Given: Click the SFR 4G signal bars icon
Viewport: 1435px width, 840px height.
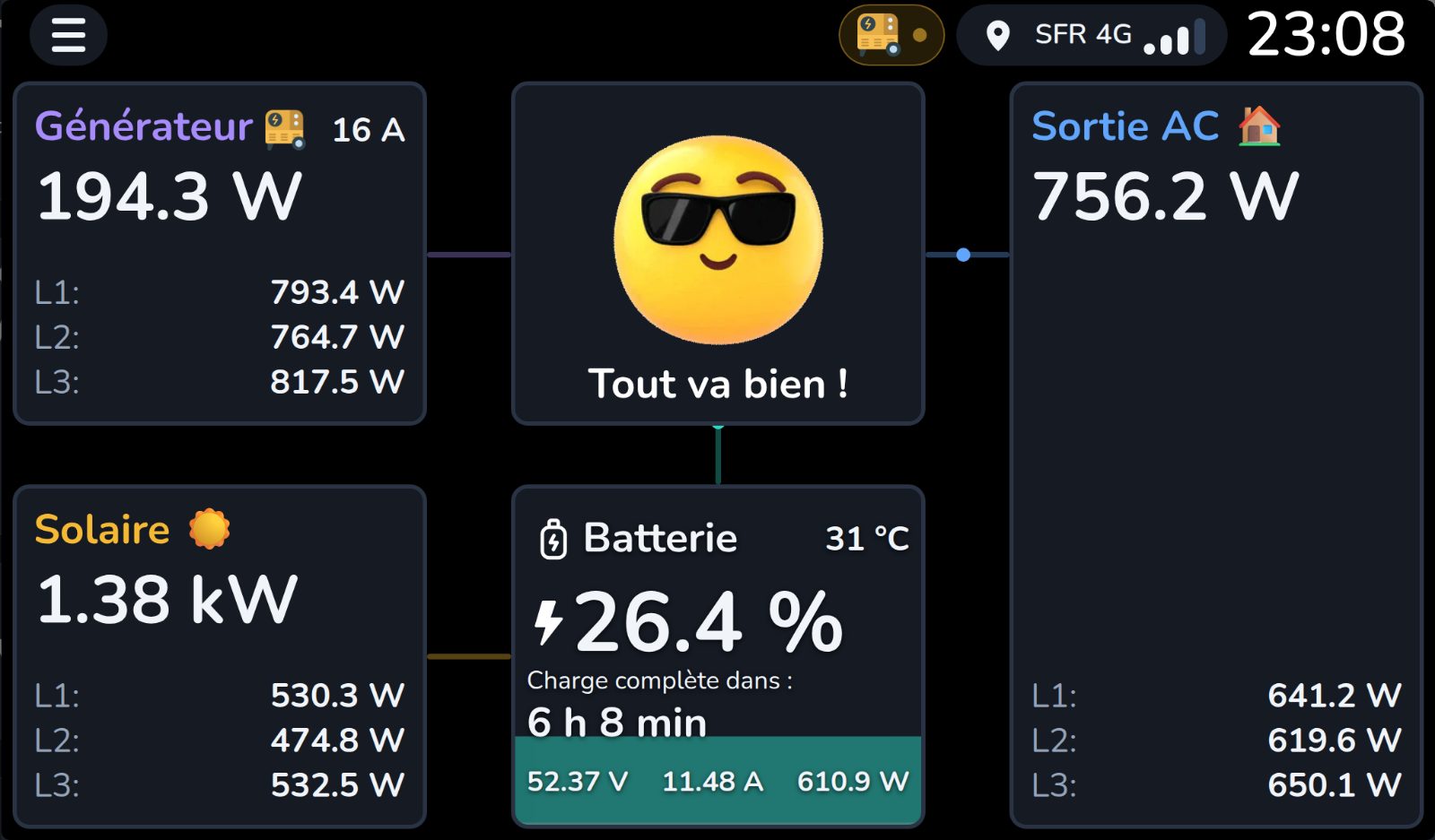Looking at the screenshot, I should click(1174, 36).
